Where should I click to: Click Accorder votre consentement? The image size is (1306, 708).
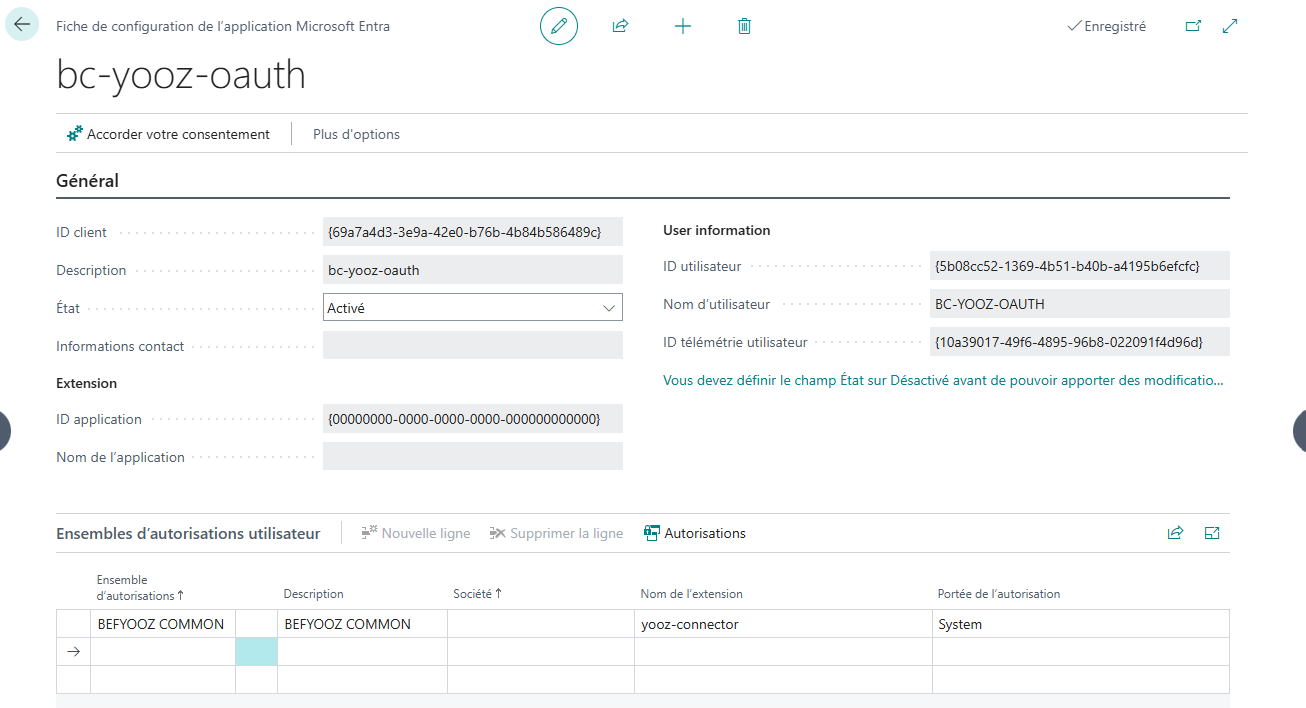tap(168, 134)
